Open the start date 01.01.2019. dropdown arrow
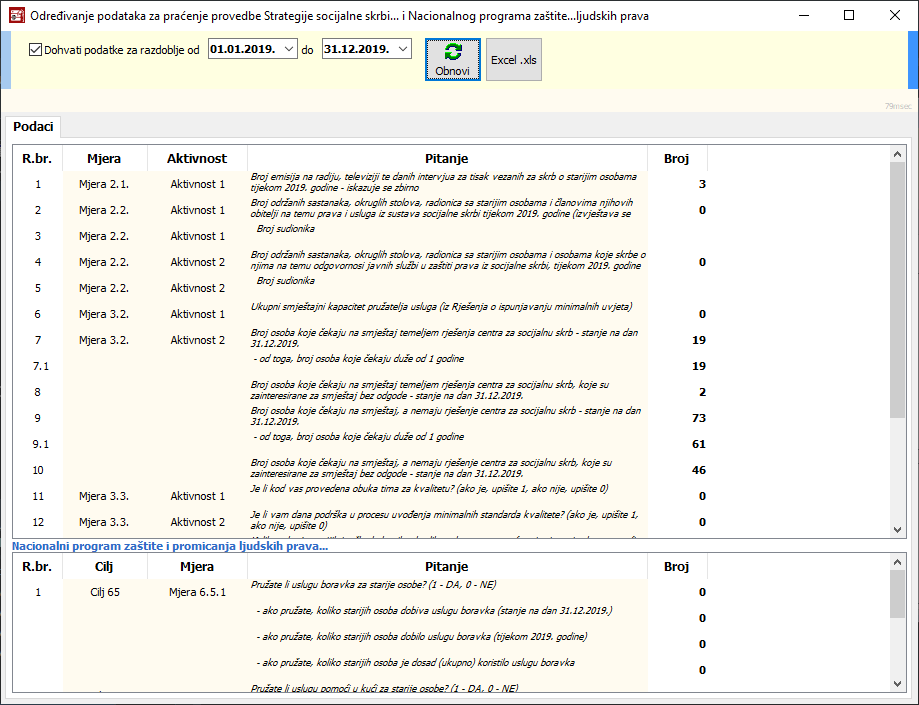Viewport: 919px width, 705px height. click(x=289, y=49)
